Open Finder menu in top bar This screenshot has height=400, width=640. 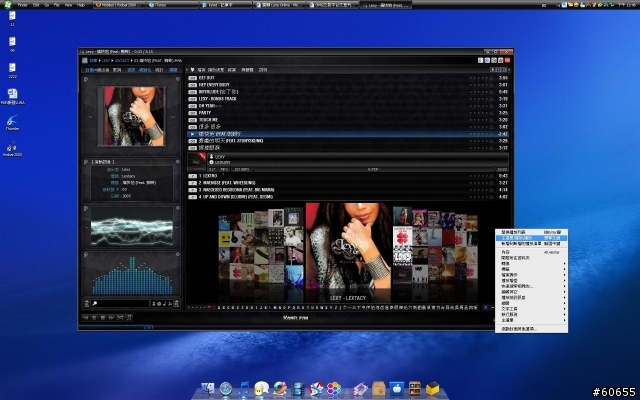pos(22,5)
